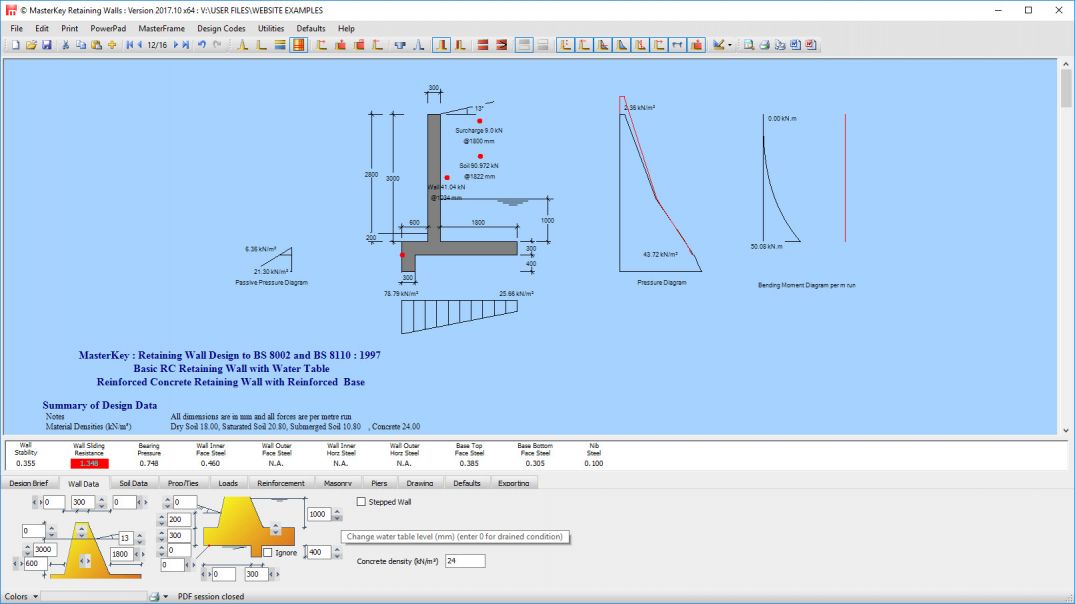Screen dimensions: 1075x604
Task: Adjust stepper beside the slope angle 13 field
Action: click(x=139, y=538)
